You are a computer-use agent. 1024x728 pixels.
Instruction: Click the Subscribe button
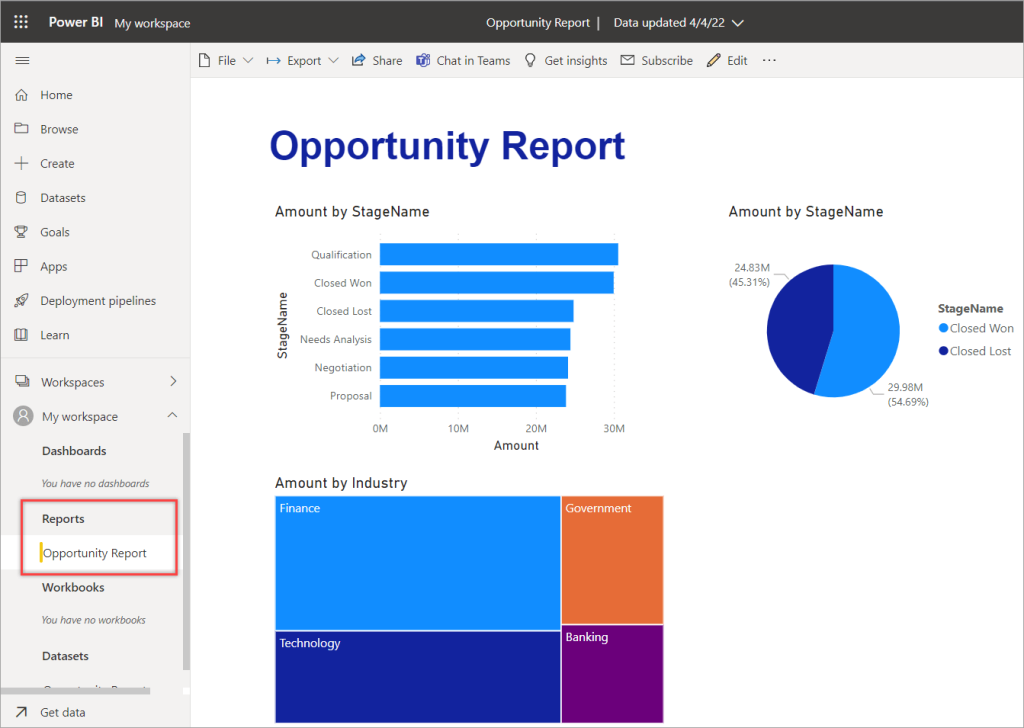[657, 60]
